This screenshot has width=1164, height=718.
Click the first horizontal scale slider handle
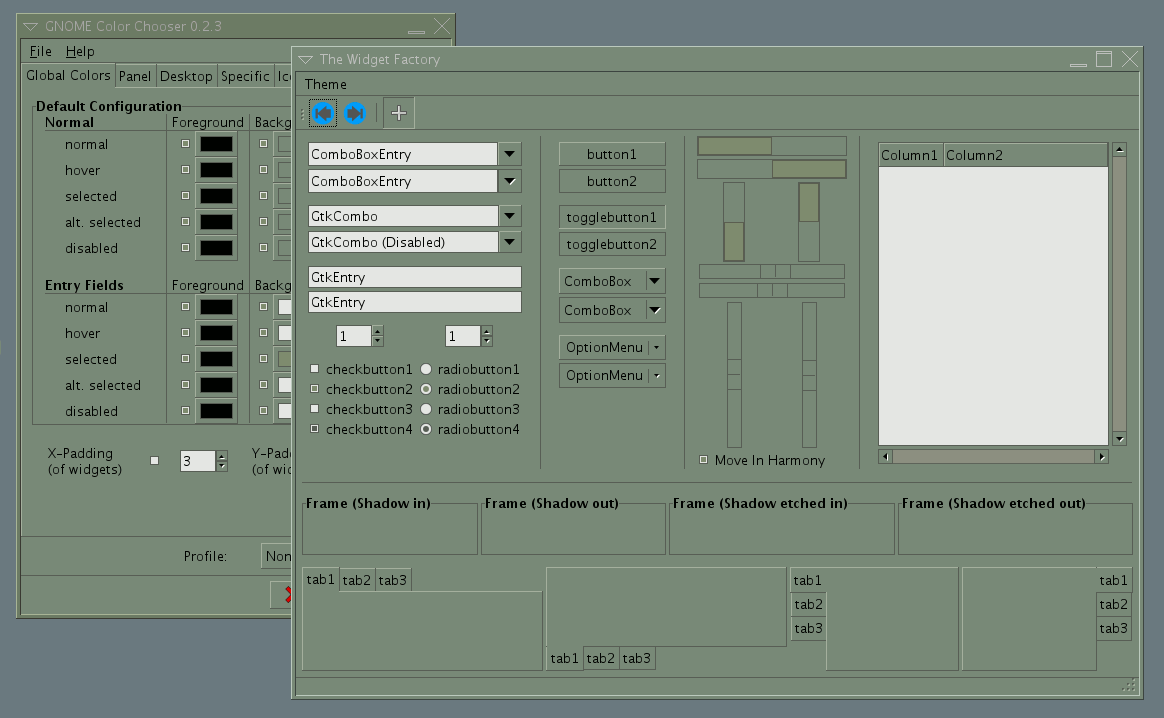[775, 271]
